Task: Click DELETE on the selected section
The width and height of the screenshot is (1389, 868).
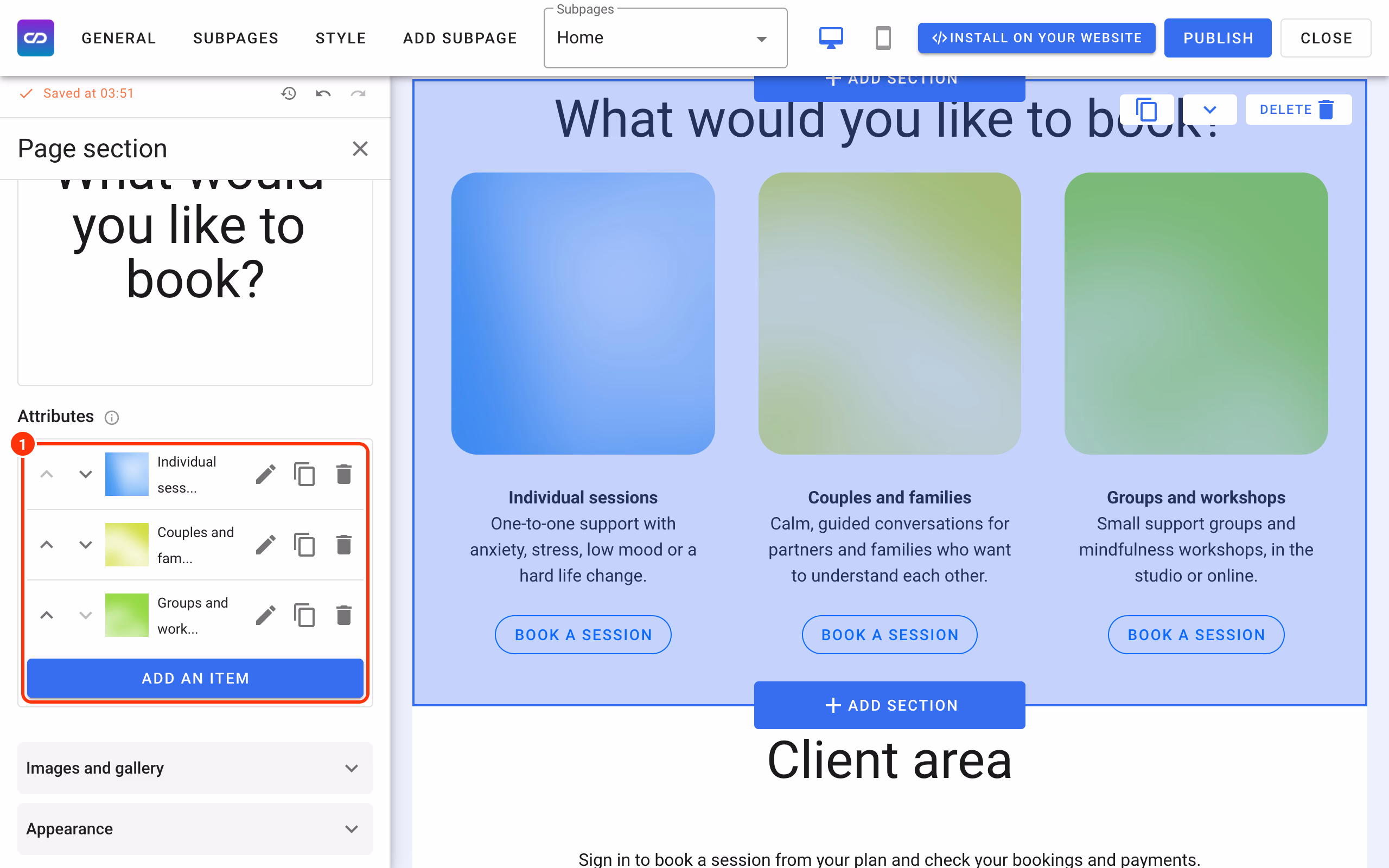Action: 1298,109
